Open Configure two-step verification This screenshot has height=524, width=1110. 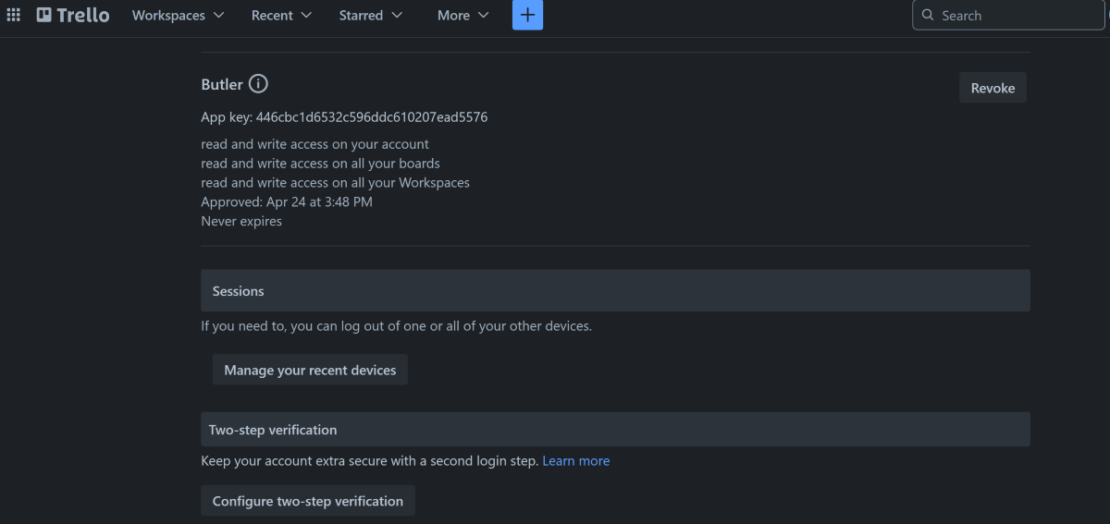(308, 501)
